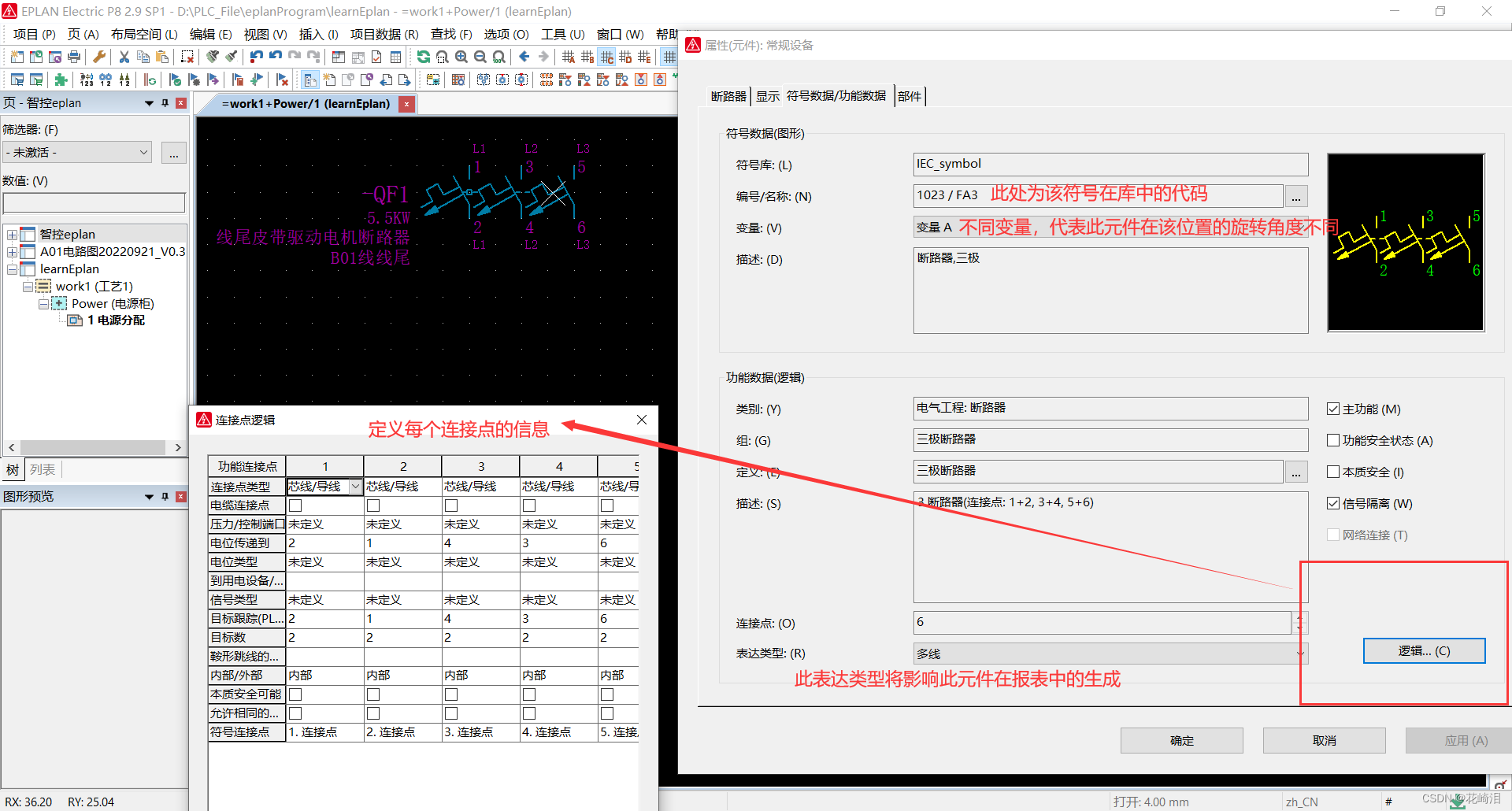The height and width of the screenshot is (811, 1512).
Task: Undo the last action
Action: 256,56
